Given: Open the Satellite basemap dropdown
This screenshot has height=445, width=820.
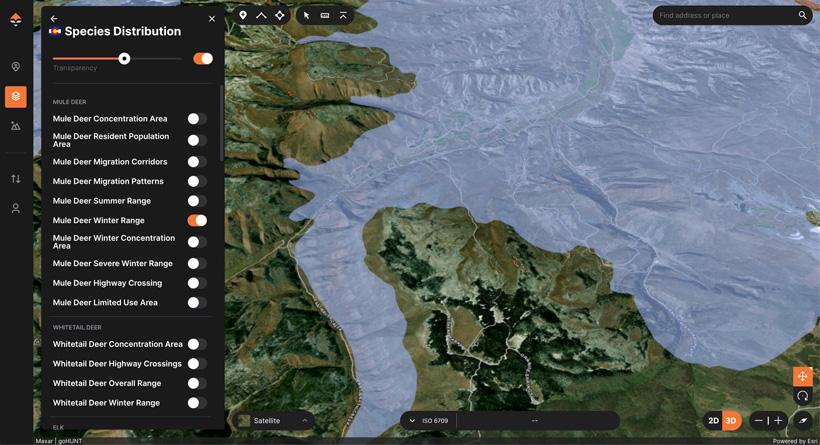Looking at the screenshot, I should [272, 420].
